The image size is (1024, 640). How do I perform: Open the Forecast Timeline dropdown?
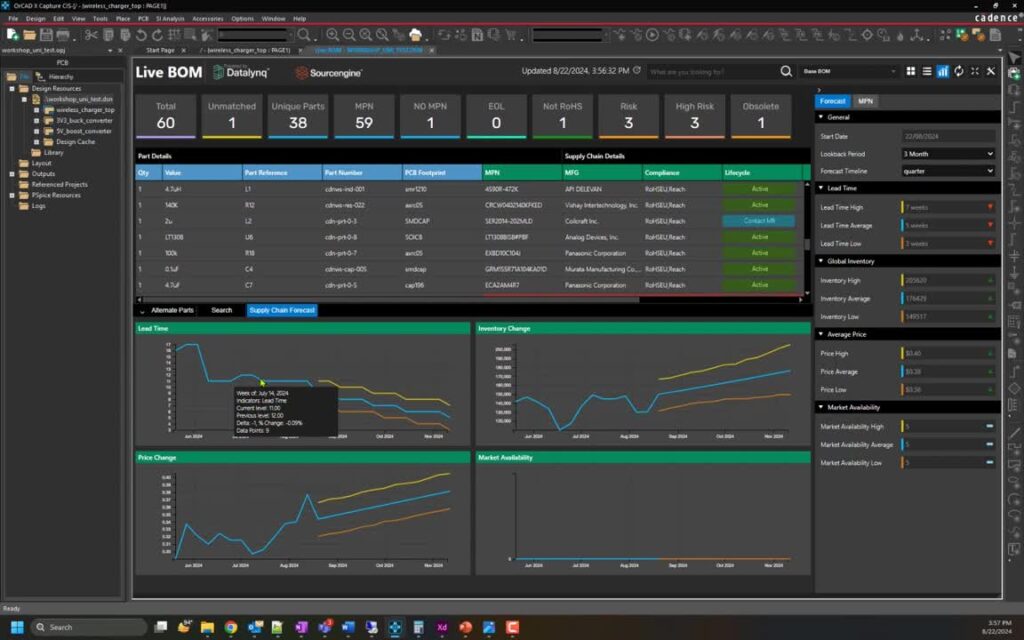(948, 171)
